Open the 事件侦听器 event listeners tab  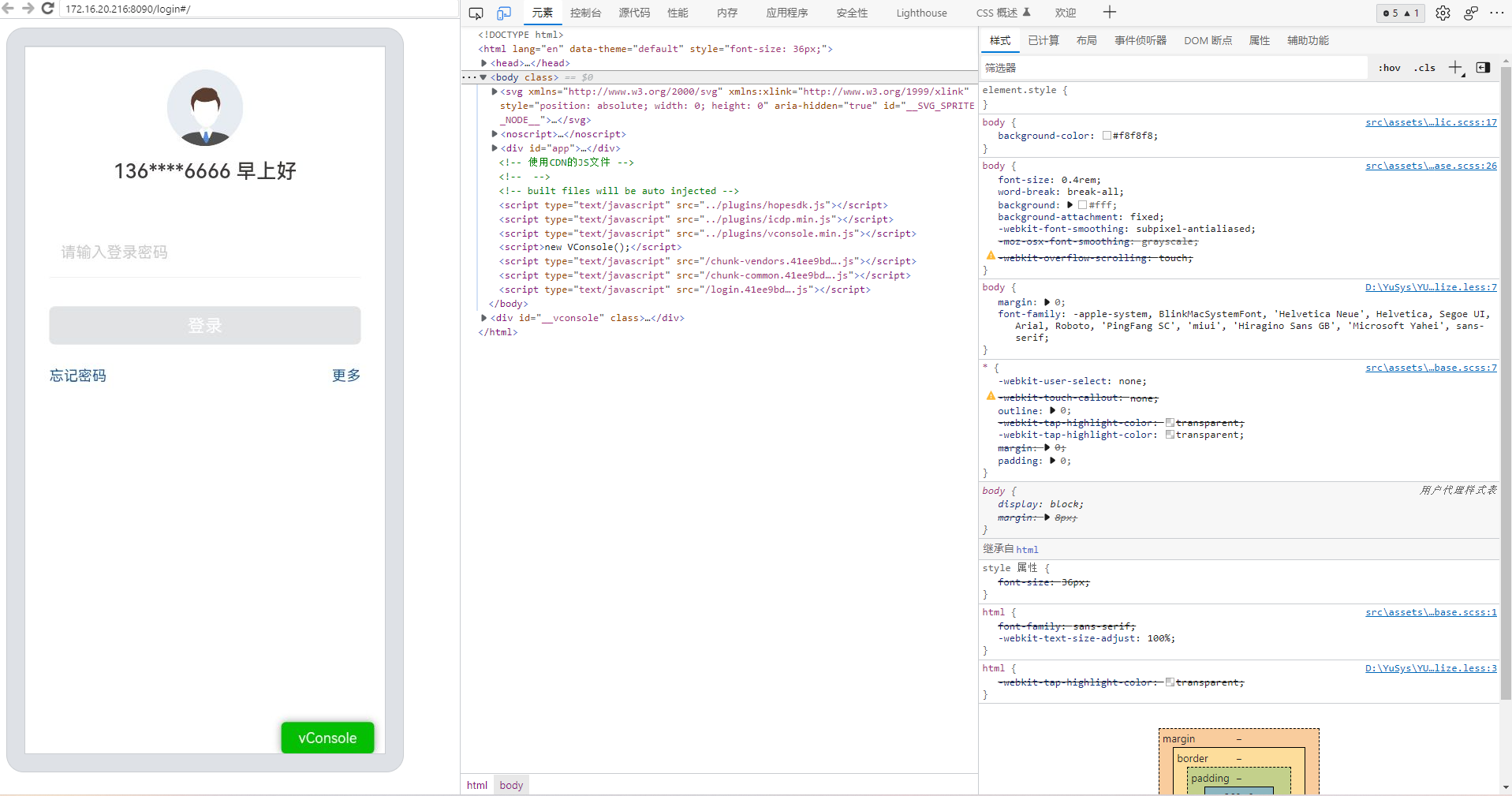click(1140, 40)
